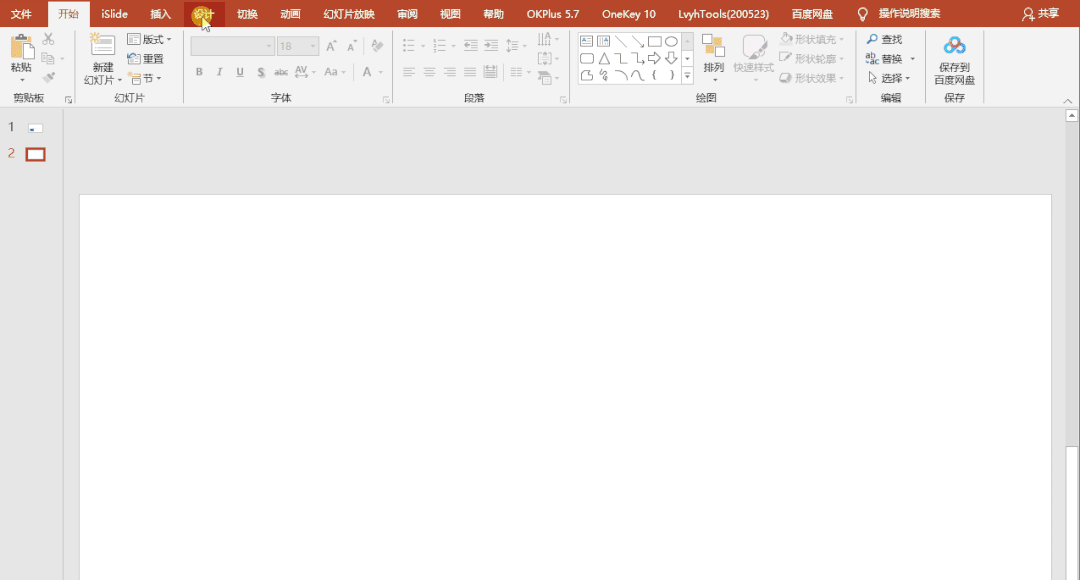Open the line spacing dropdown

516,46
